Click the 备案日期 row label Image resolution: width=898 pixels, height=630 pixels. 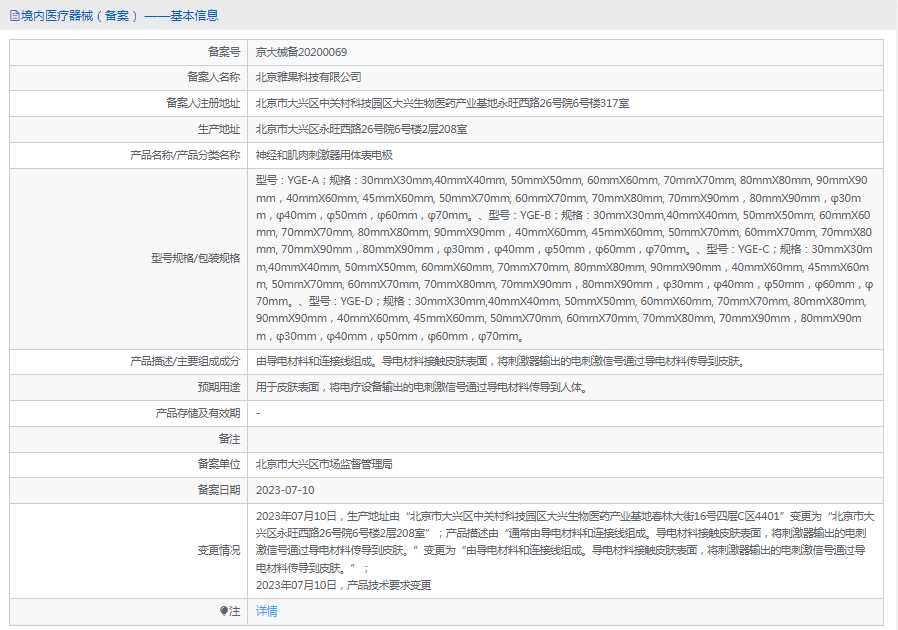(219, 490)
